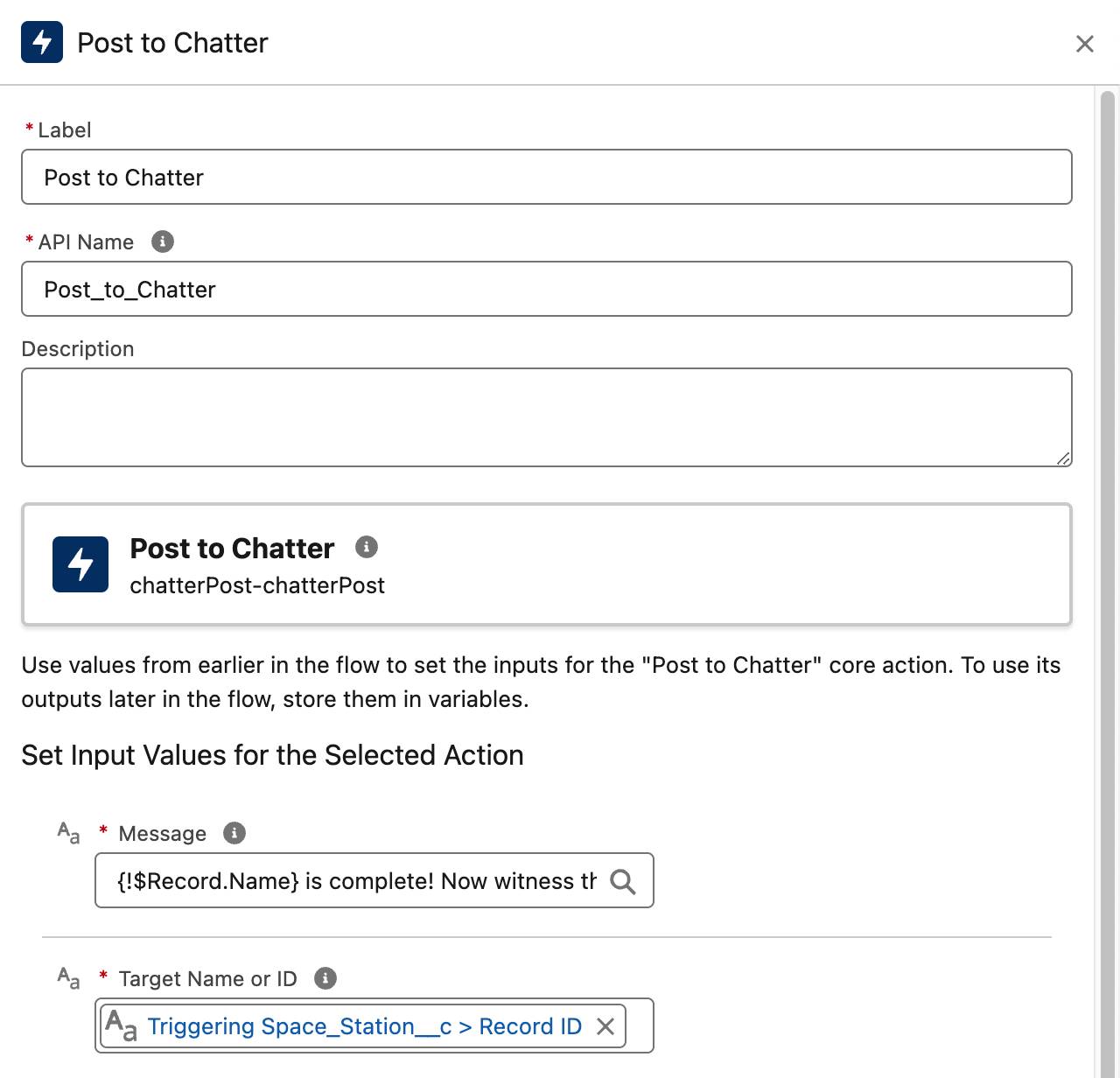Open info tooltip beside Post to Chatter action title
The height and width of the screenshot is (1078, 1120).
pos(367,547)
